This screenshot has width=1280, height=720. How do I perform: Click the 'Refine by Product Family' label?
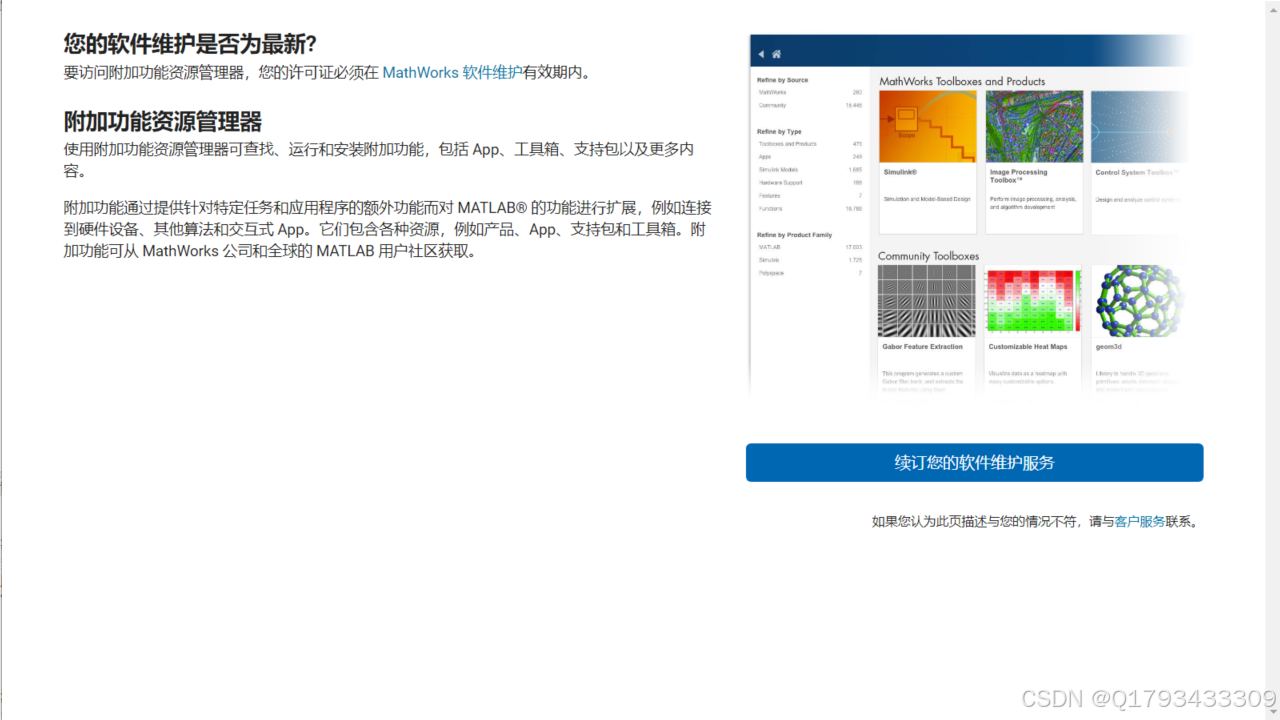794,235
